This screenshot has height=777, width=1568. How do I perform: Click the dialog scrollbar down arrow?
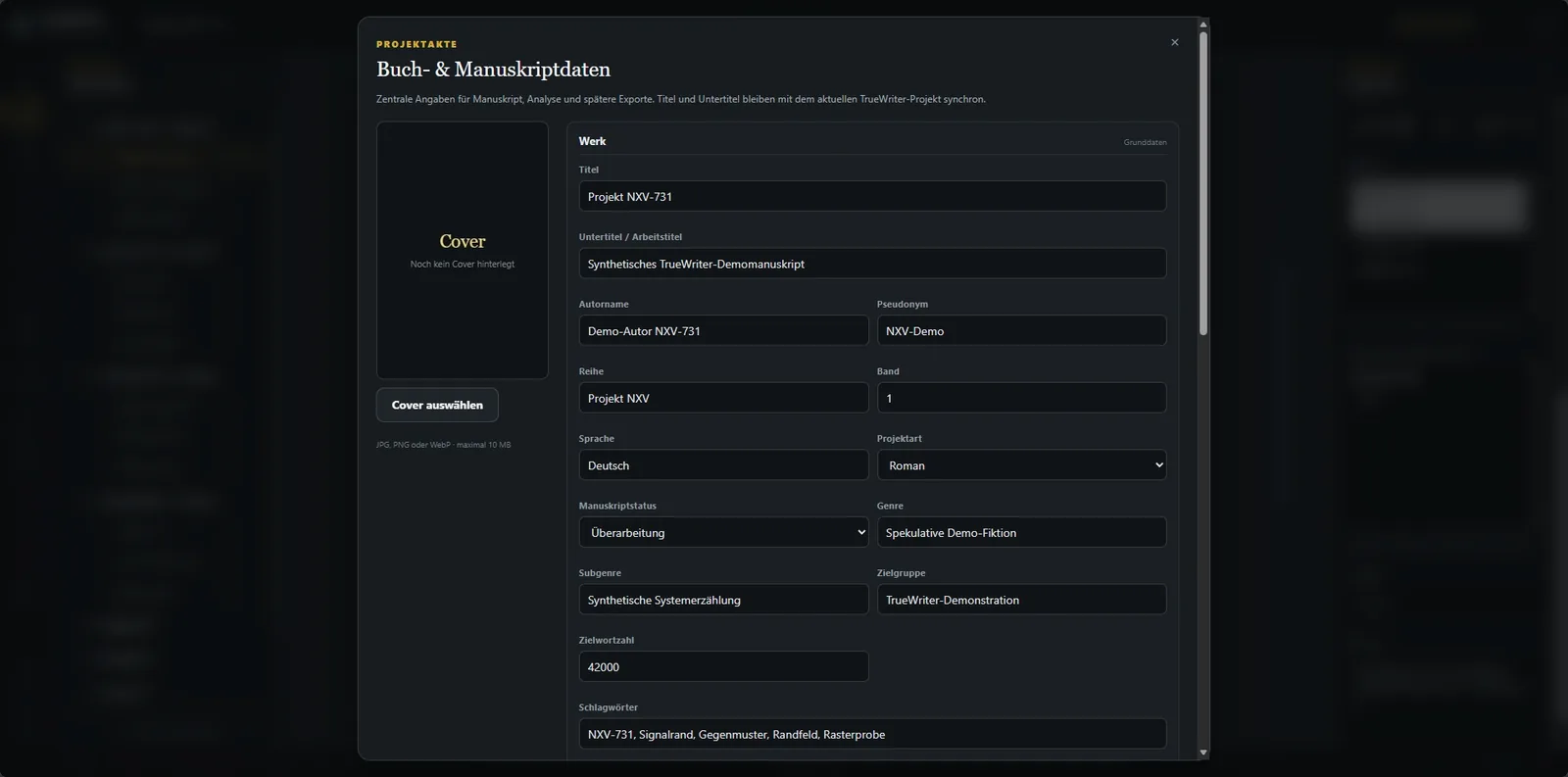coord(1203,753)
